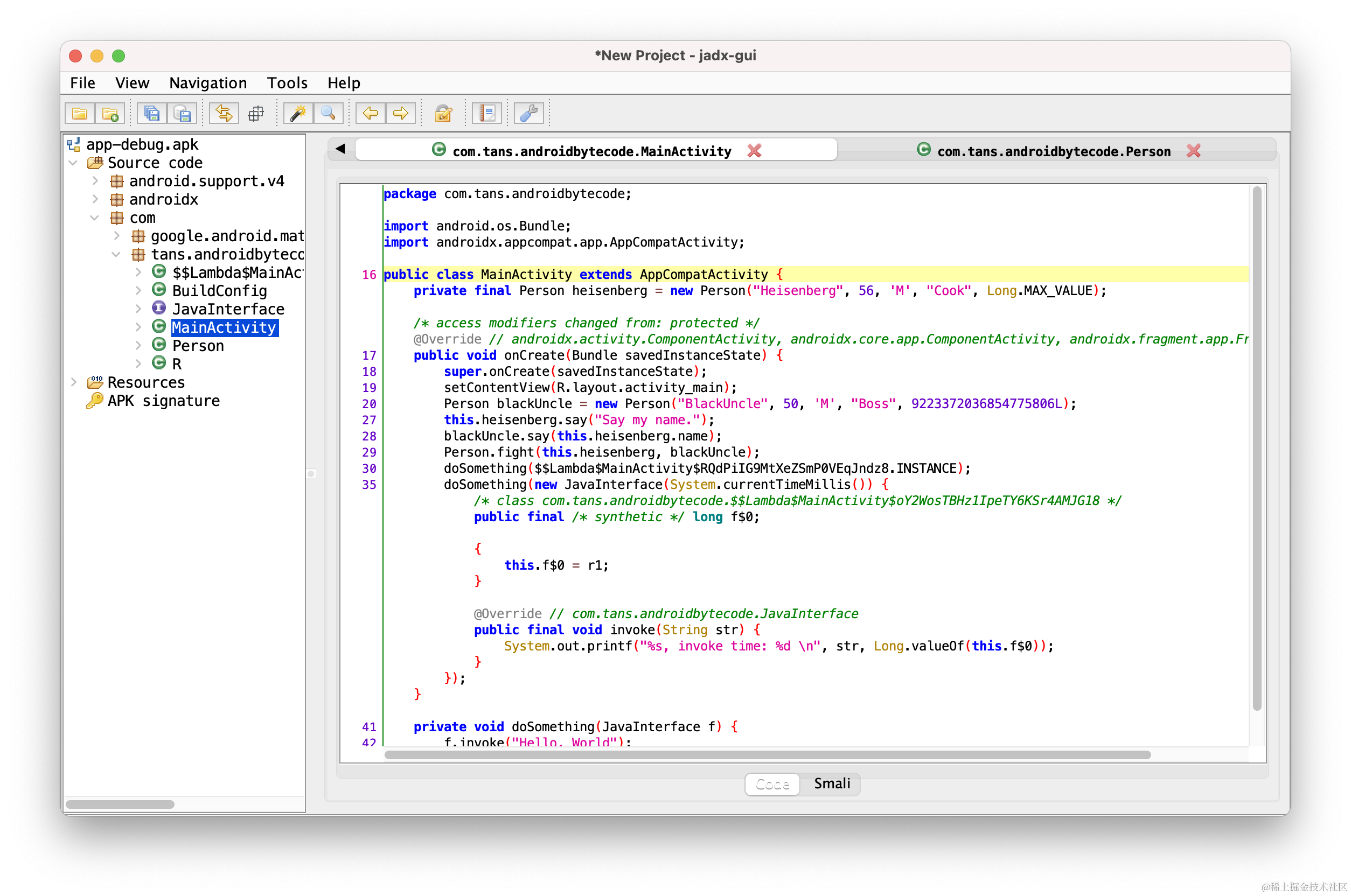The width and height of the screenshot is (1351, 896).
Task: Expand the R class node
Action: pyautogui.click(x=138, y=364)
